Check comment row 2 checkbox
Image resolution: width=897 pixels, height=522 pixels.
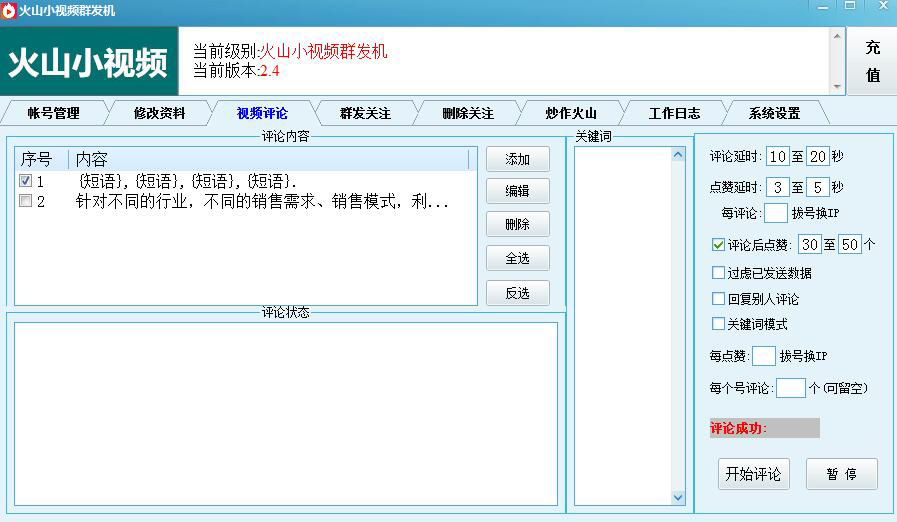coord(25,201)
